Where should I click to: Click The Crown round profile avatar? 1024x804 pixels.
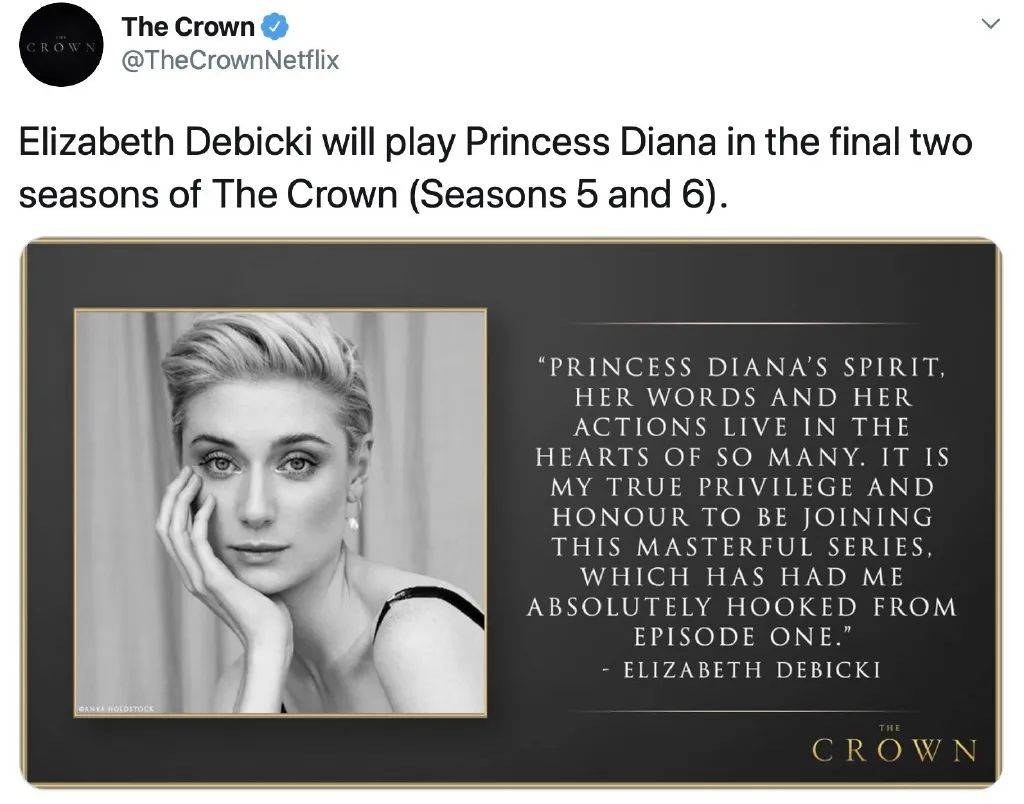(61, 45)
